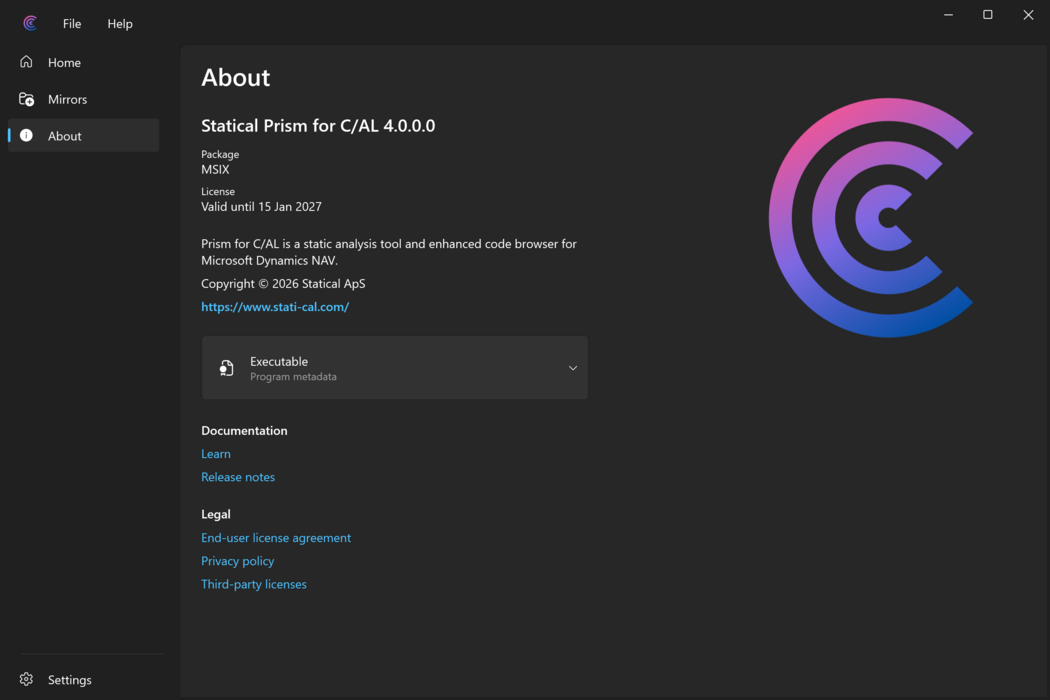The height and width of the screenshot is (700, 1050).
Task: Switch to the Mirrors page
Action: tap(84, 99)
